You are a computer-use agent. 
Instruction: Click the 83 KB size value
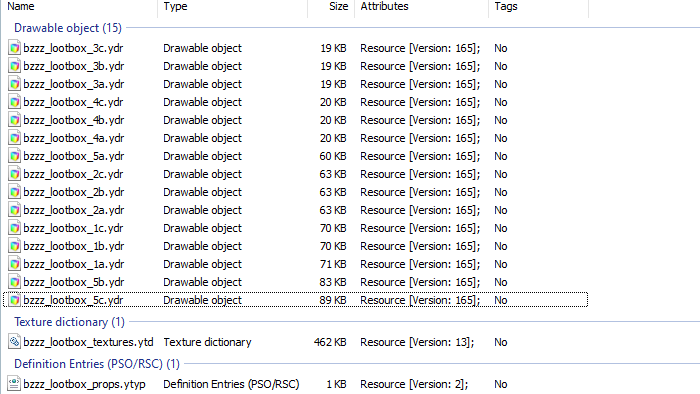[333, 282]
